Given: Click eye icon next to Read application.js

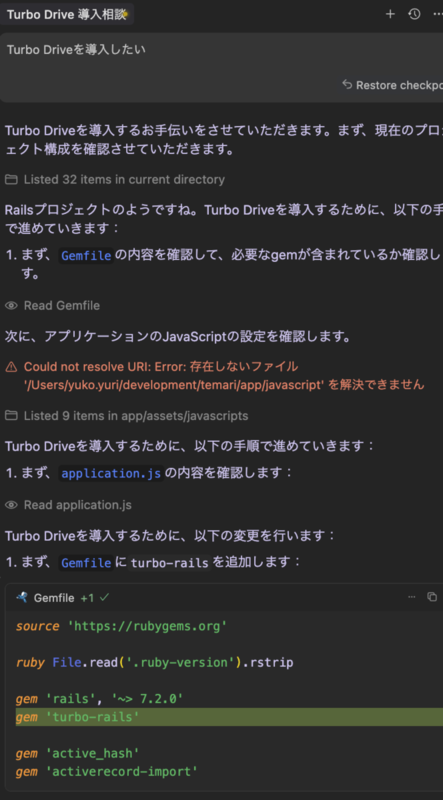Looking at the screenshot, I should [11, 505].
